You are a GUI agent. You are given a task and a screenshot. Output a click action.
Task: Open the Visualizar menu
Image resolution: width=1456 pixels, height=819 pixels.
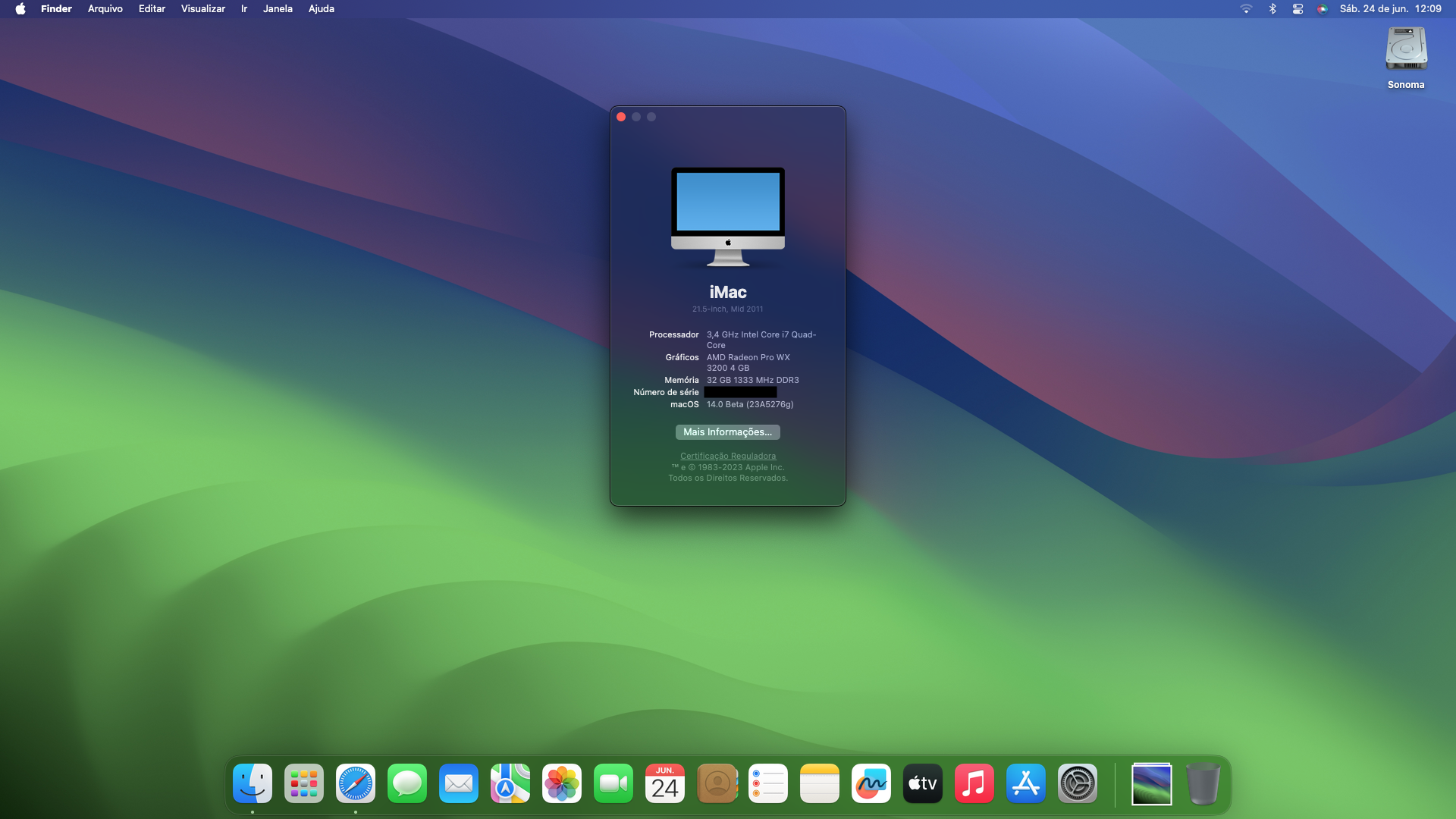click(202, 9)
